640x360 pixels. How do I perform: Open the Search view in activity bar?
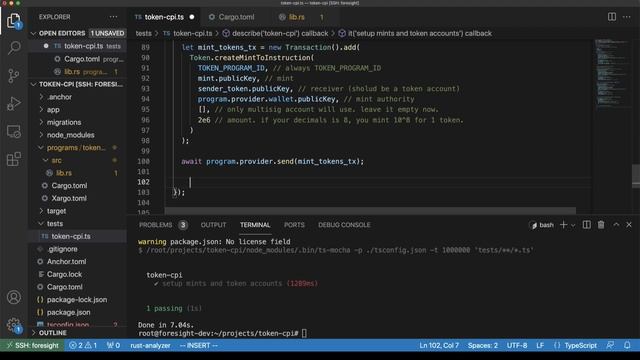13,48
